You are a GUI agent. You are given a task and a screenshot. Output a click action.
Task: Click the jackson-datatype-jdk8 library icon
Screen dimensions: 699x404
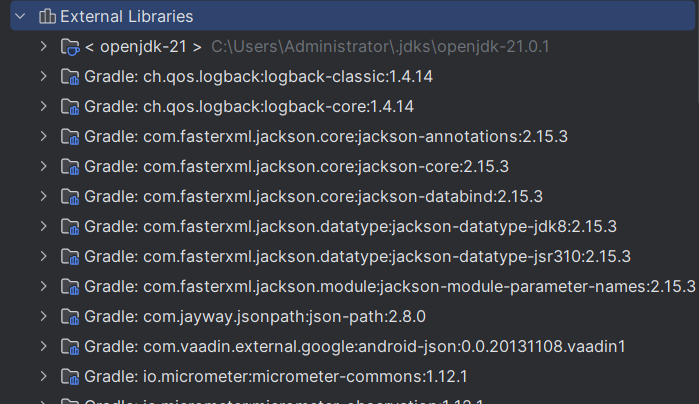point(70,227)
